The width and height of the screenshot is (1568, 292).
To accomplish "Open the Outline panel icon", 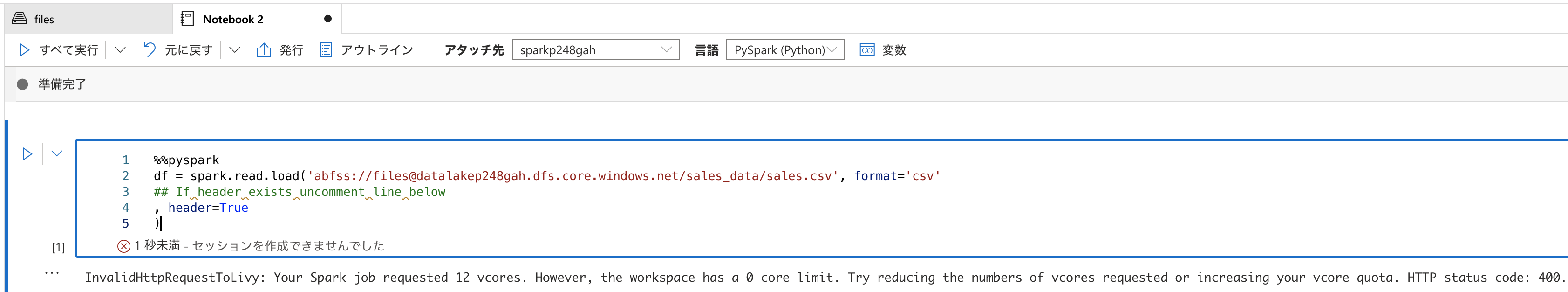I will (326, 50).
